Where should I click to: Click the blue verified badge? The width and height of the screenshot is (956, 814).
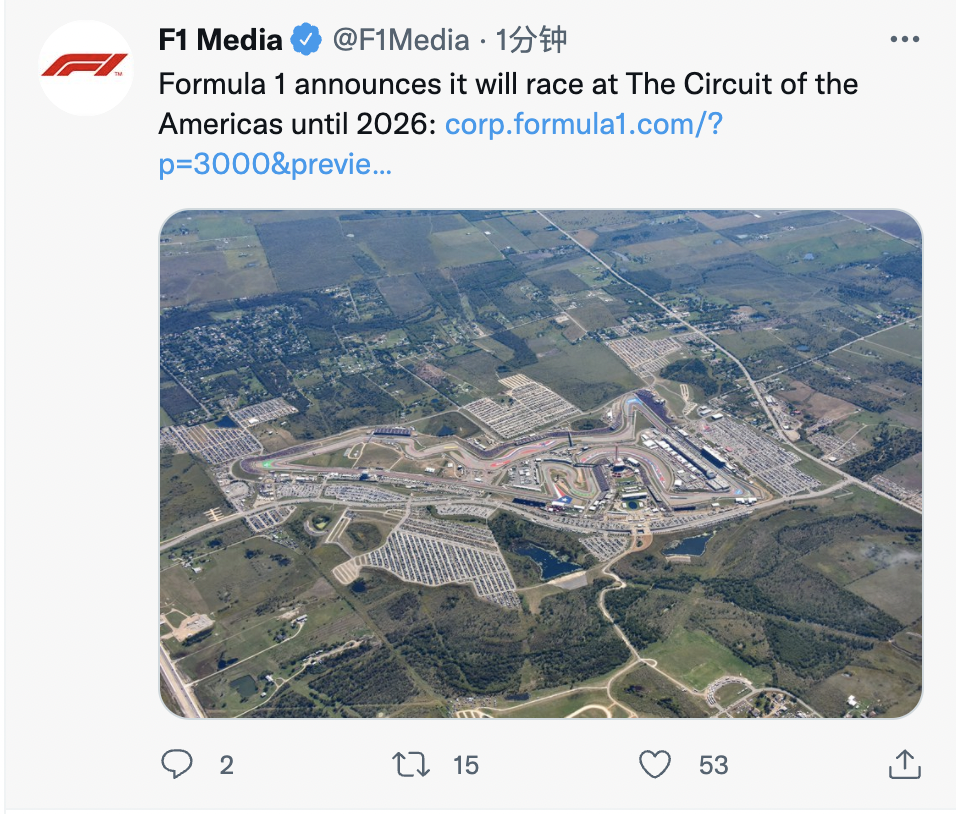(x=306, y=40)
